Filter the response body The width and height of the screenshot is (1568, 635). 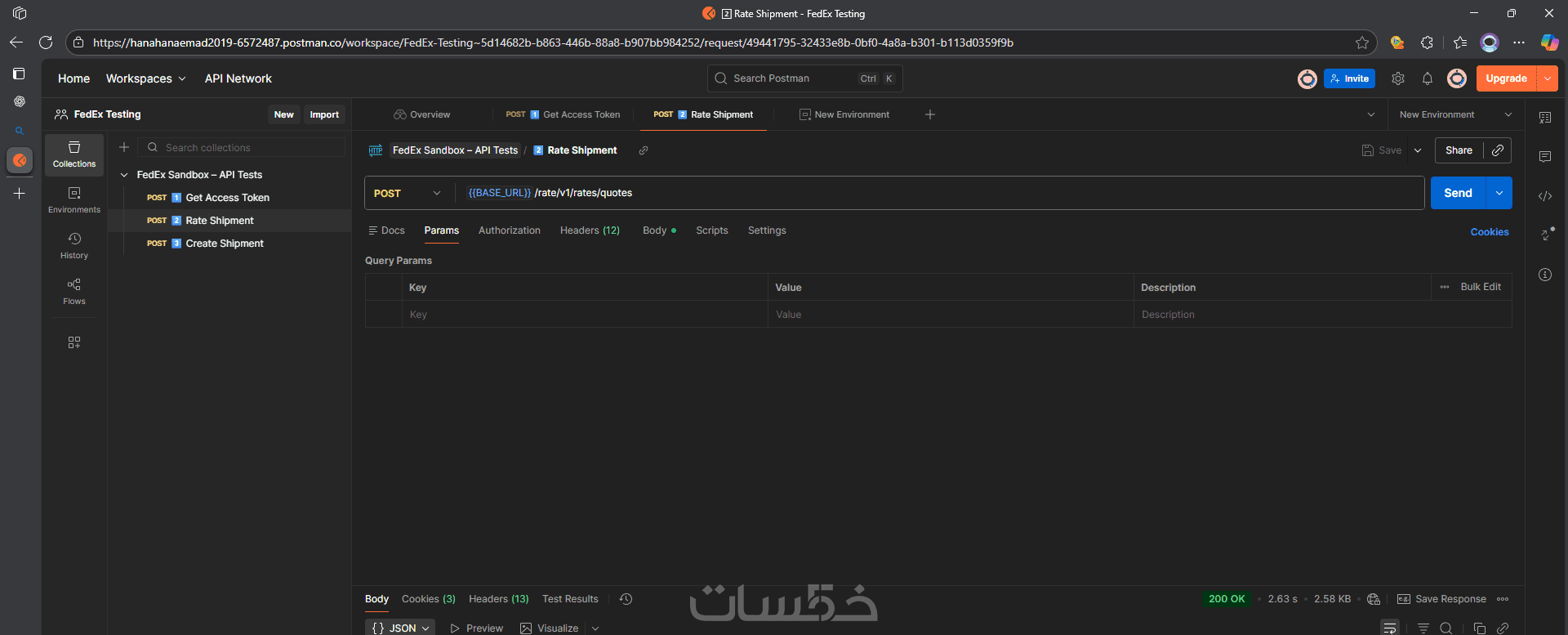tap(1423, 628)
